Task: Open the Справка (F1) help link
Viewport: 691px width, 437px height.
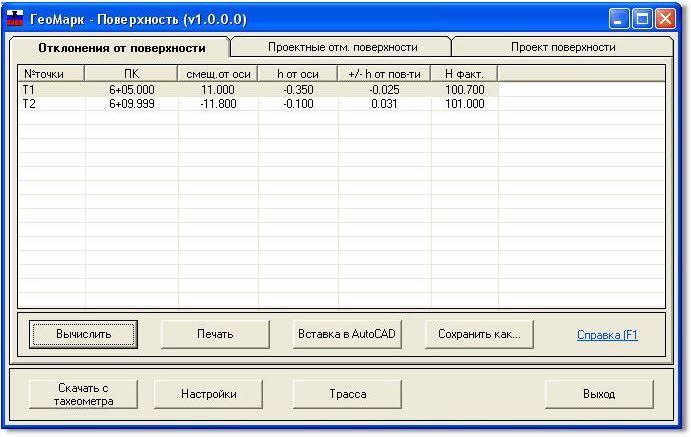Action: pos(607,335)
